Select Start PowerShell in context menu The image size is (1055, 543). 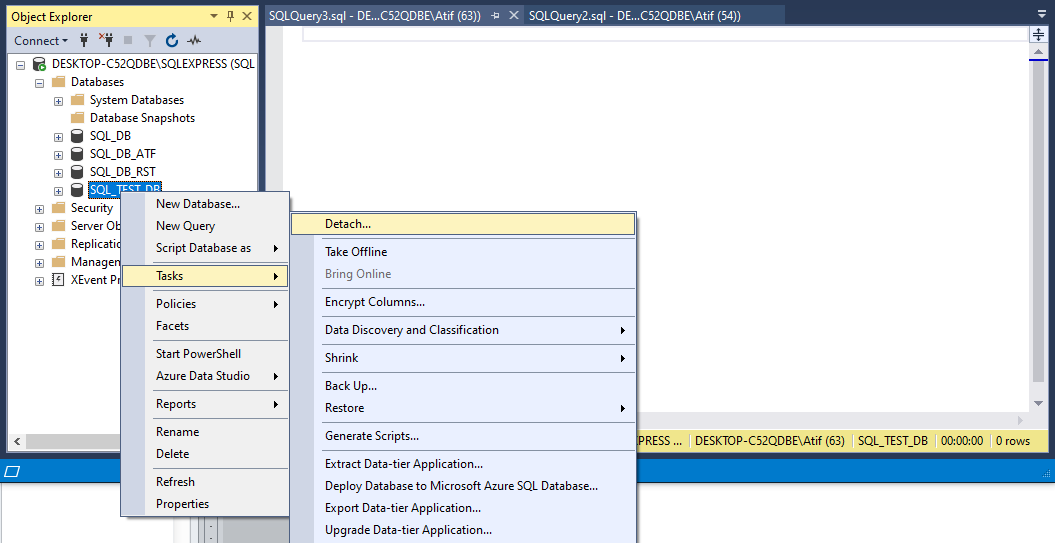coord(205,354)
